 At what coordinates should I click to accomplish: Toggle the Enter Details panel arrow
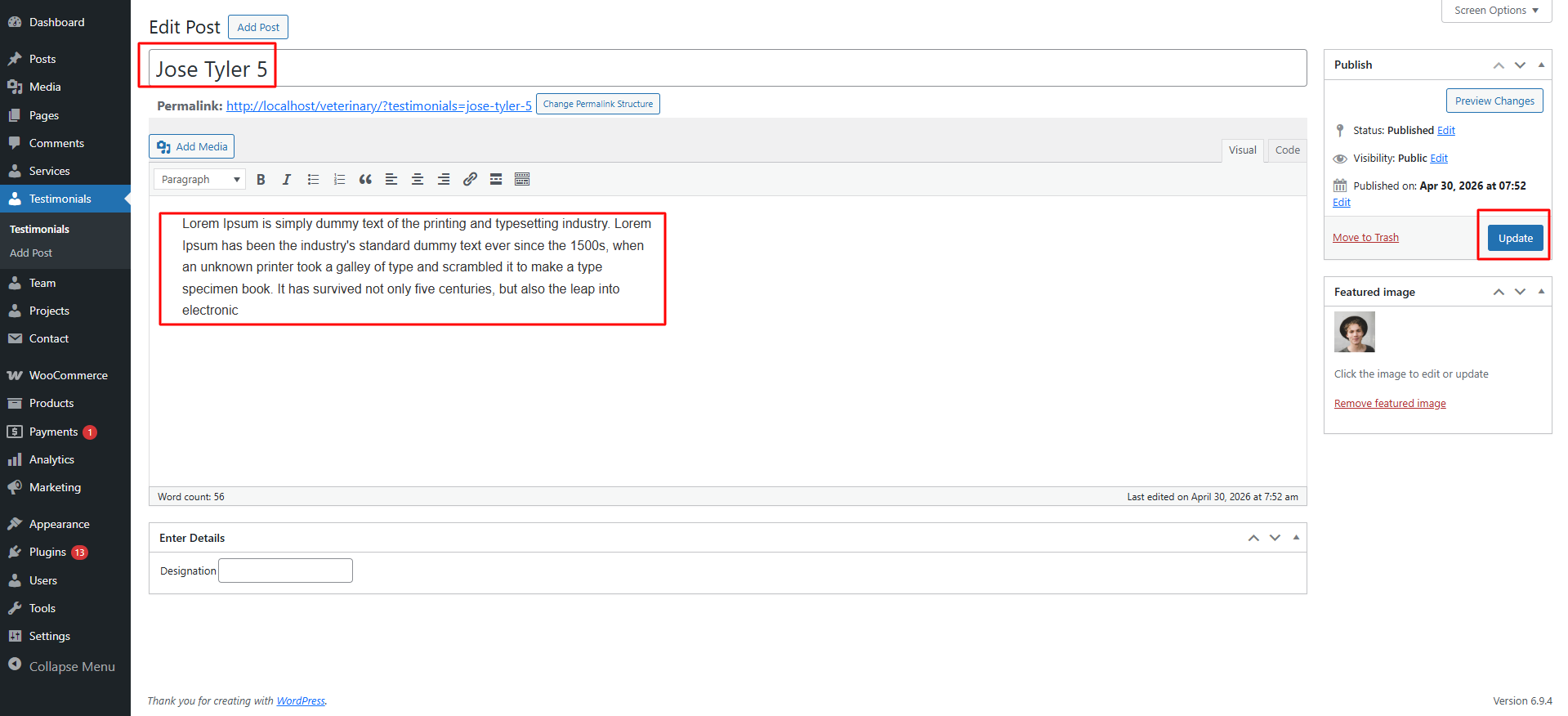(1296, 538)
